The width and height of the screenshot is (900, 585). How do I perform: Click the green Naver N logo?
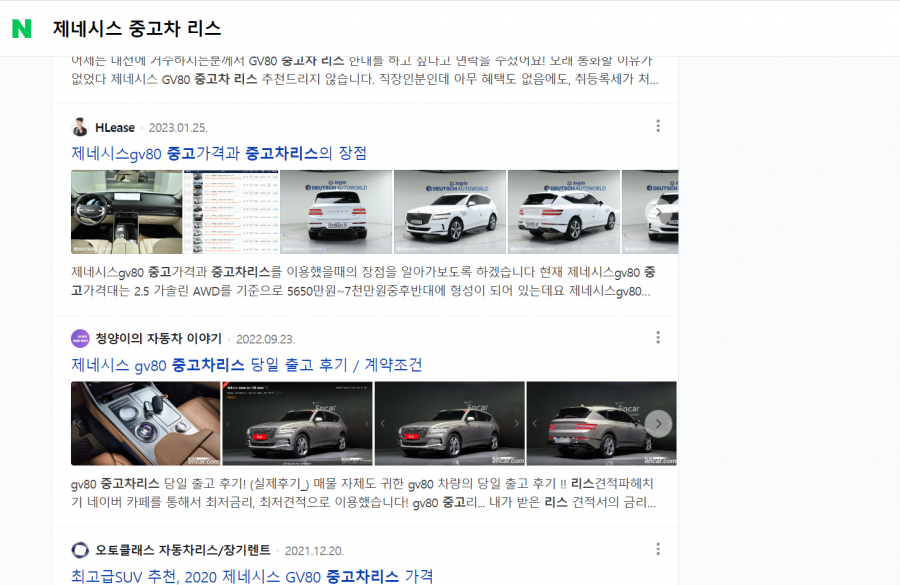[22, 28]
